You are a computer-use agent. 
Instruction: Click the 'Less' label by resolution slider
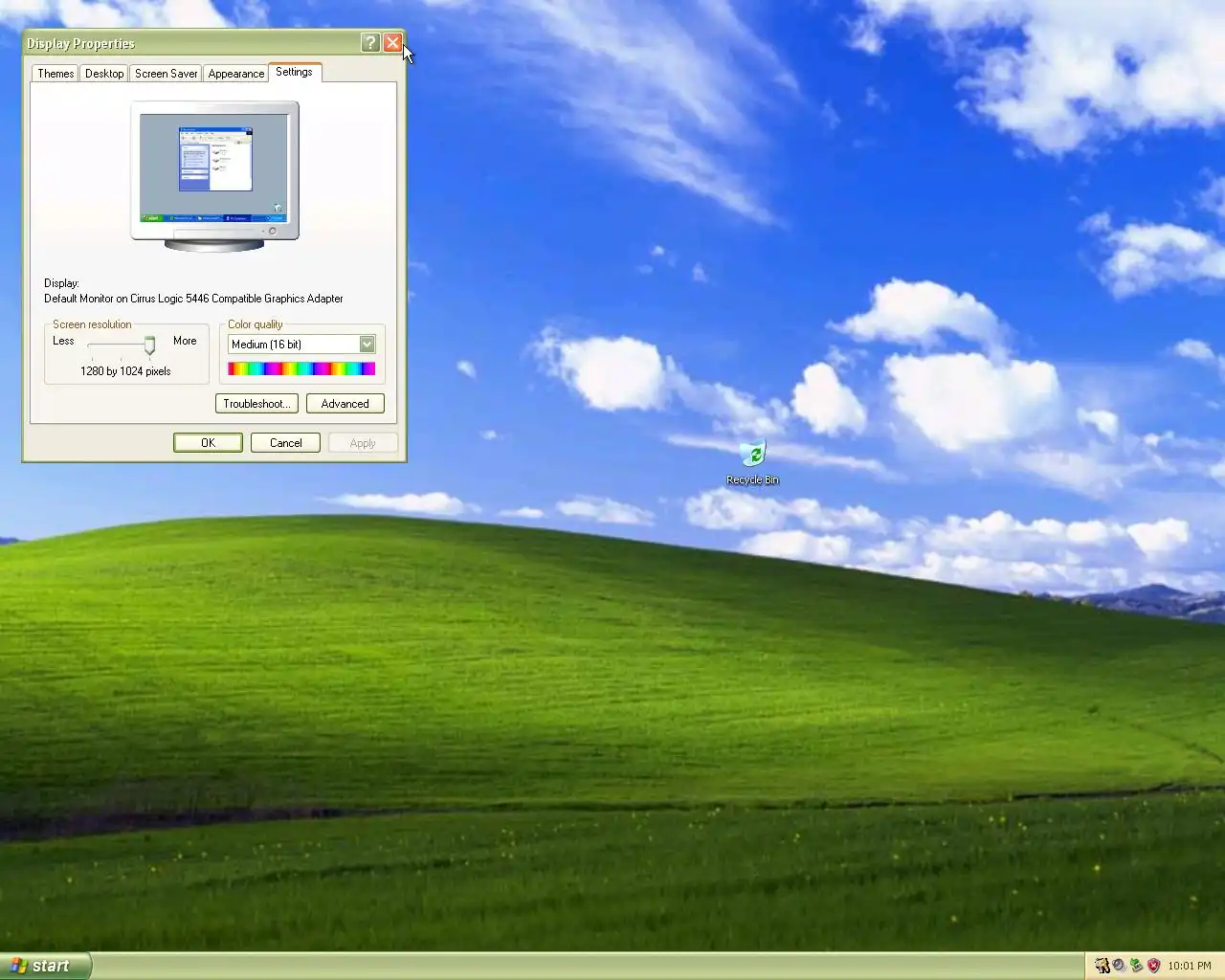pos(63,341)
